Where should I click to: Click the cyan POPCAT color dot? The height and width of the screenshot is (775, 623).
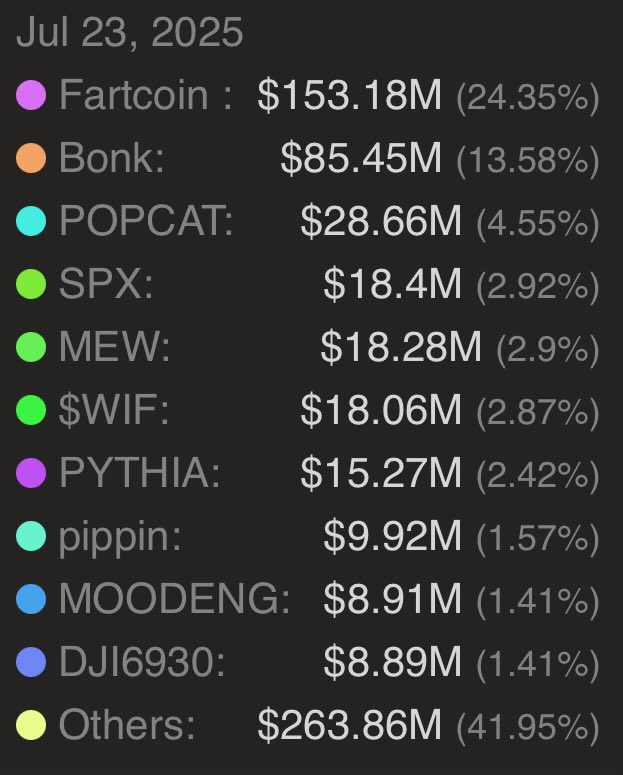(31, 221)
